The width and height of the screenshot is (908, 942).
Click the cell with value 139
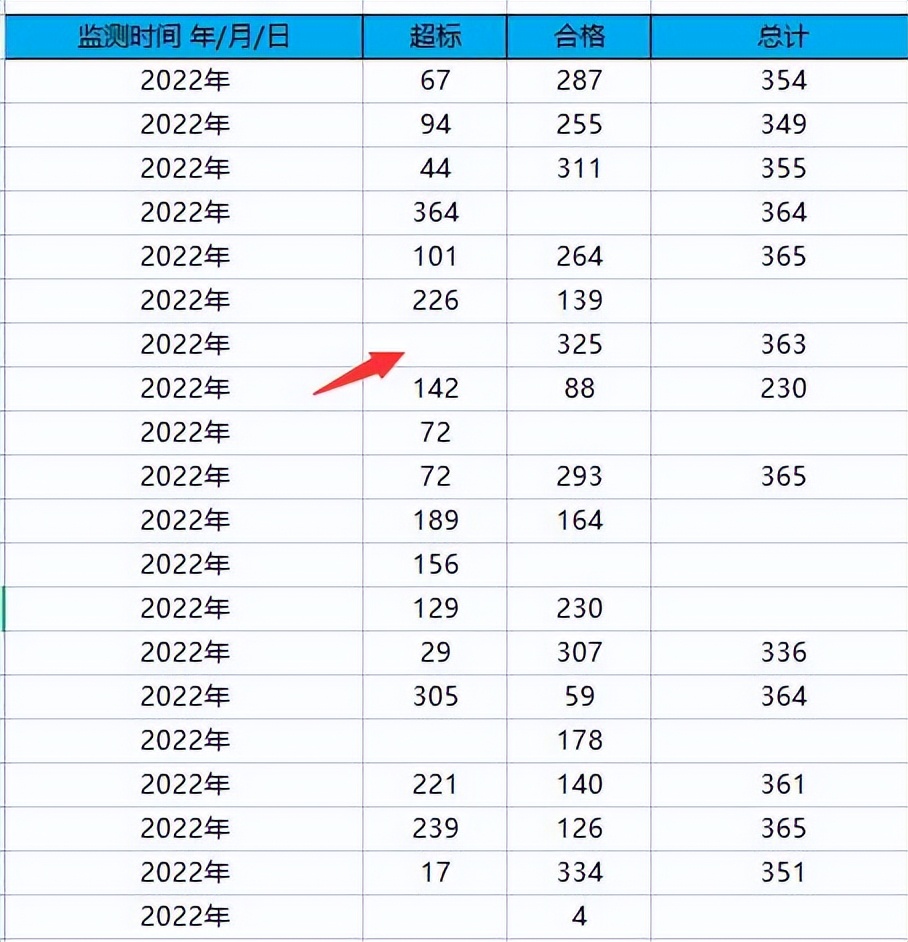pos(579,300)
